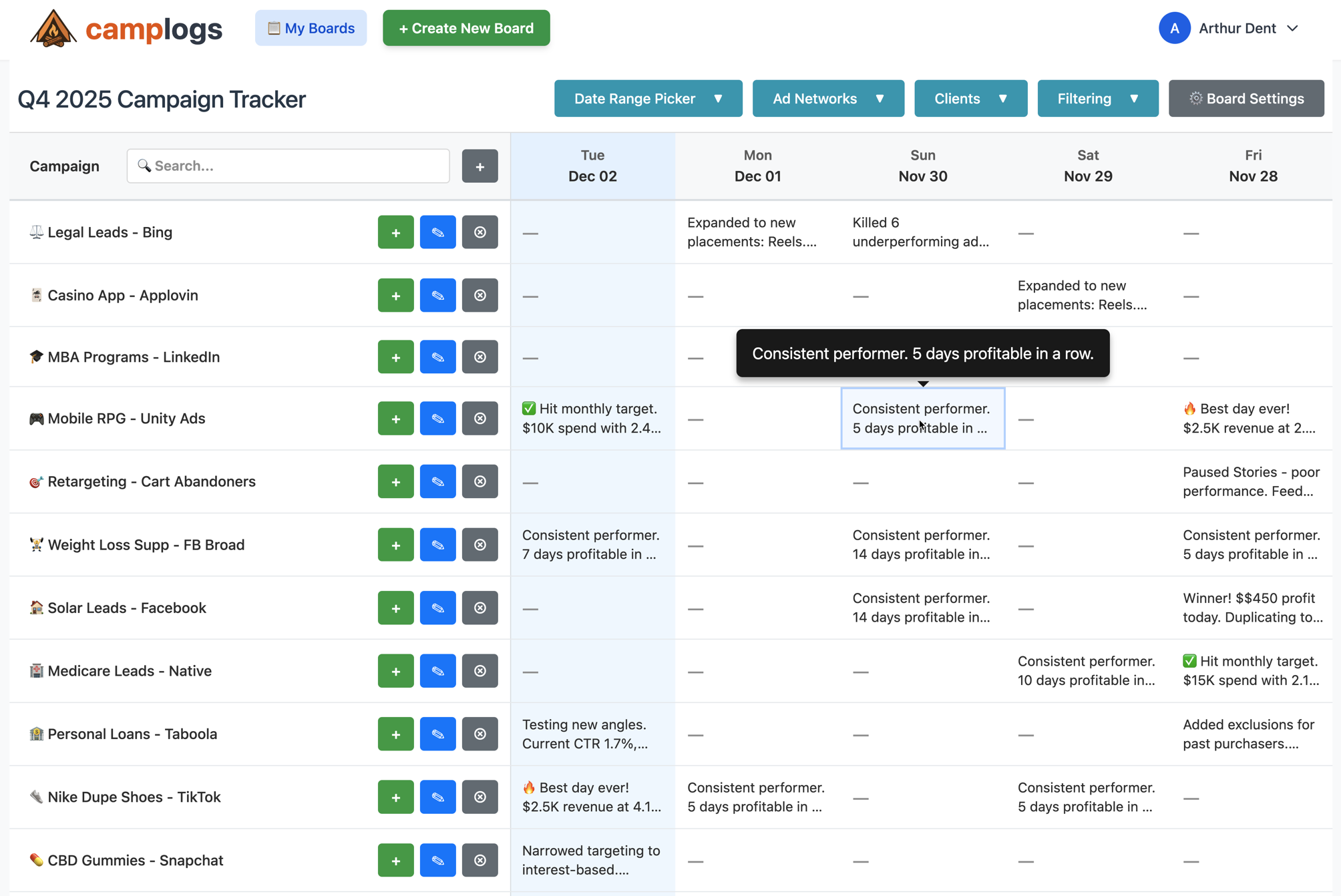Add note to Weight Loss Supp - FB Broad
This screenshot has width=1341, height=896.
[x=395, y=545]
